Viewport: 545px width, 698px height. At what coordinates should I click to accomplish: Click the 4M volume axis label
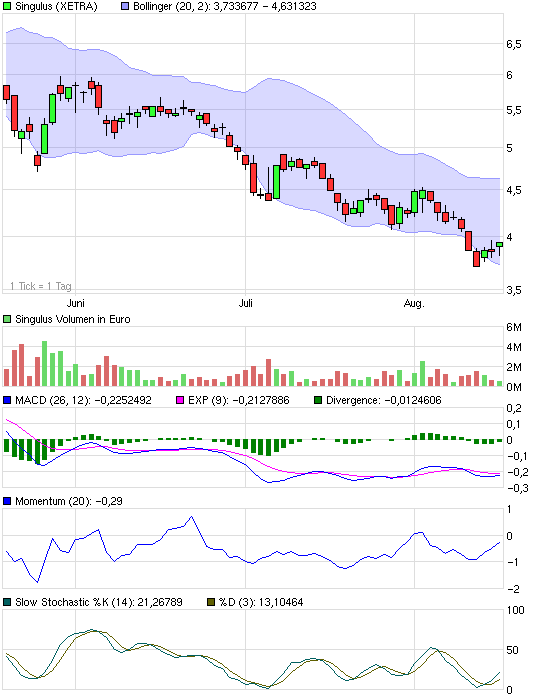point(513,347)
